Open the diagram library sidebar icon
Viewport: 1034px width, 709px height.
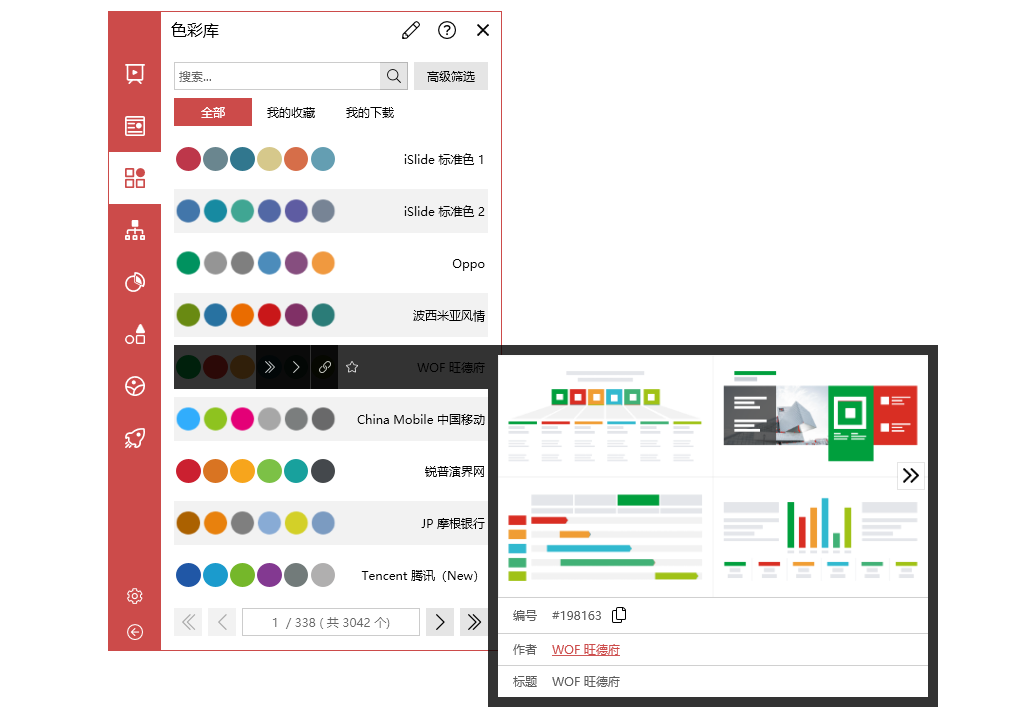point(135,125)
